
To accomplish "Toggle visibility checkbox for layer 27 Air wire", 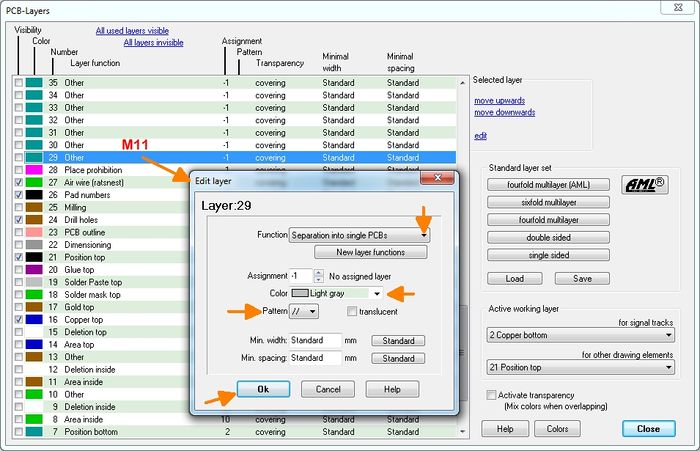I will click(x=20, y=183).
